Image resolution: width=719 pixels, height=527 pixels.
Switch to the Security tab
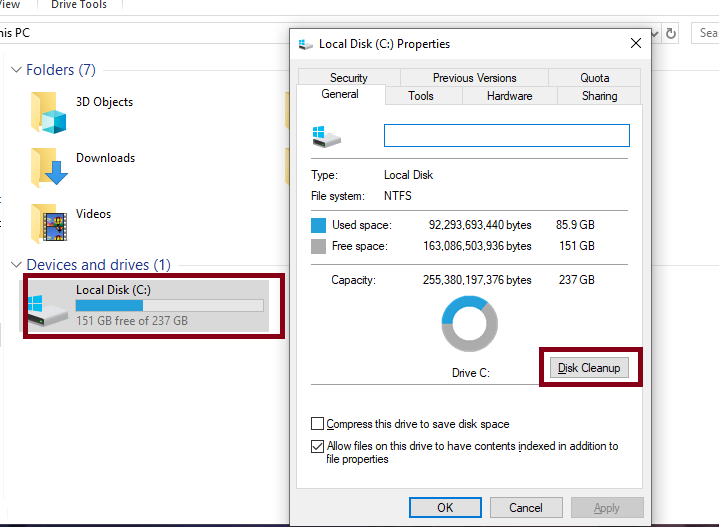point(348,78)
